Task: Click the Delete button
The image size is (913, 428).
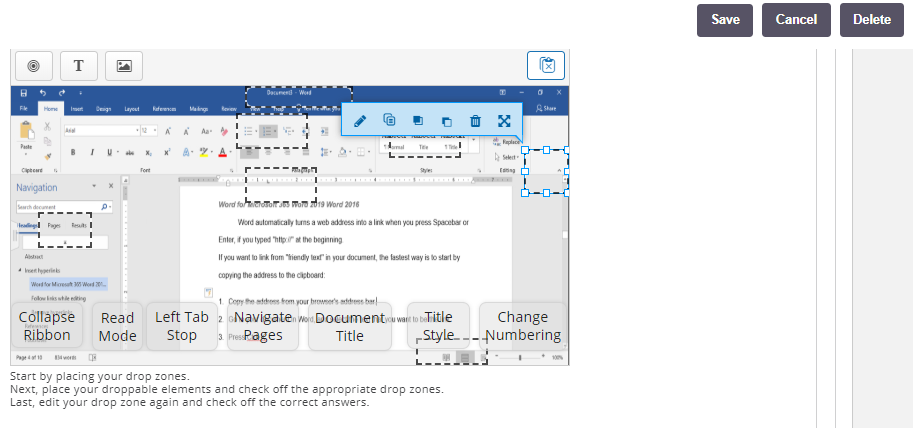Action: pos(872,20)
